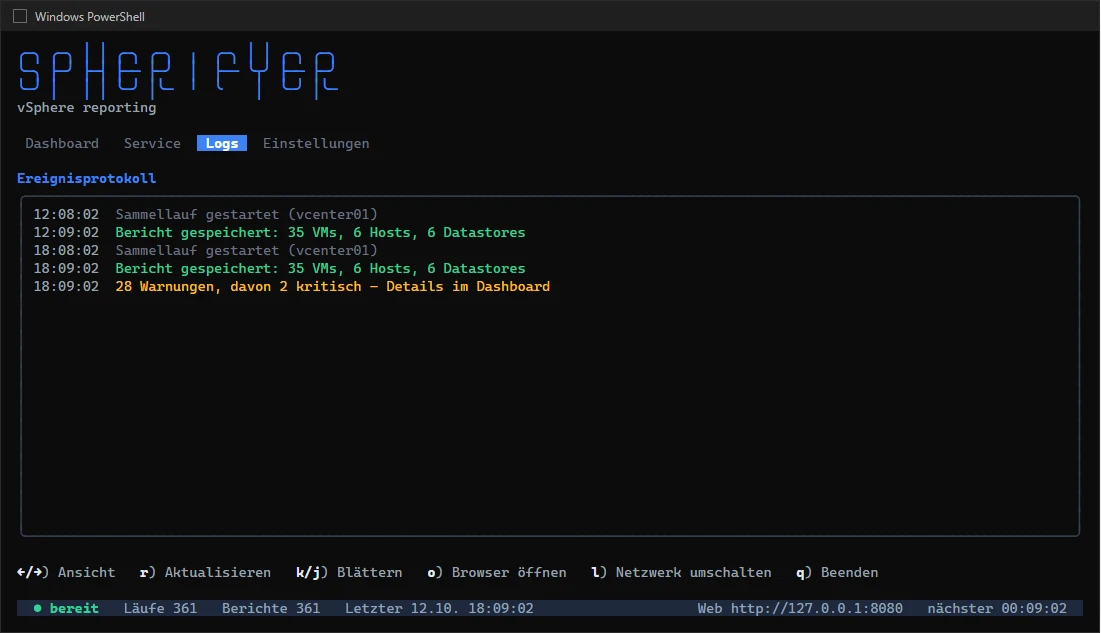Click the 'vSphere reporting' subtitle
This screenshot has height=633, width=1101.
point(86,107)
